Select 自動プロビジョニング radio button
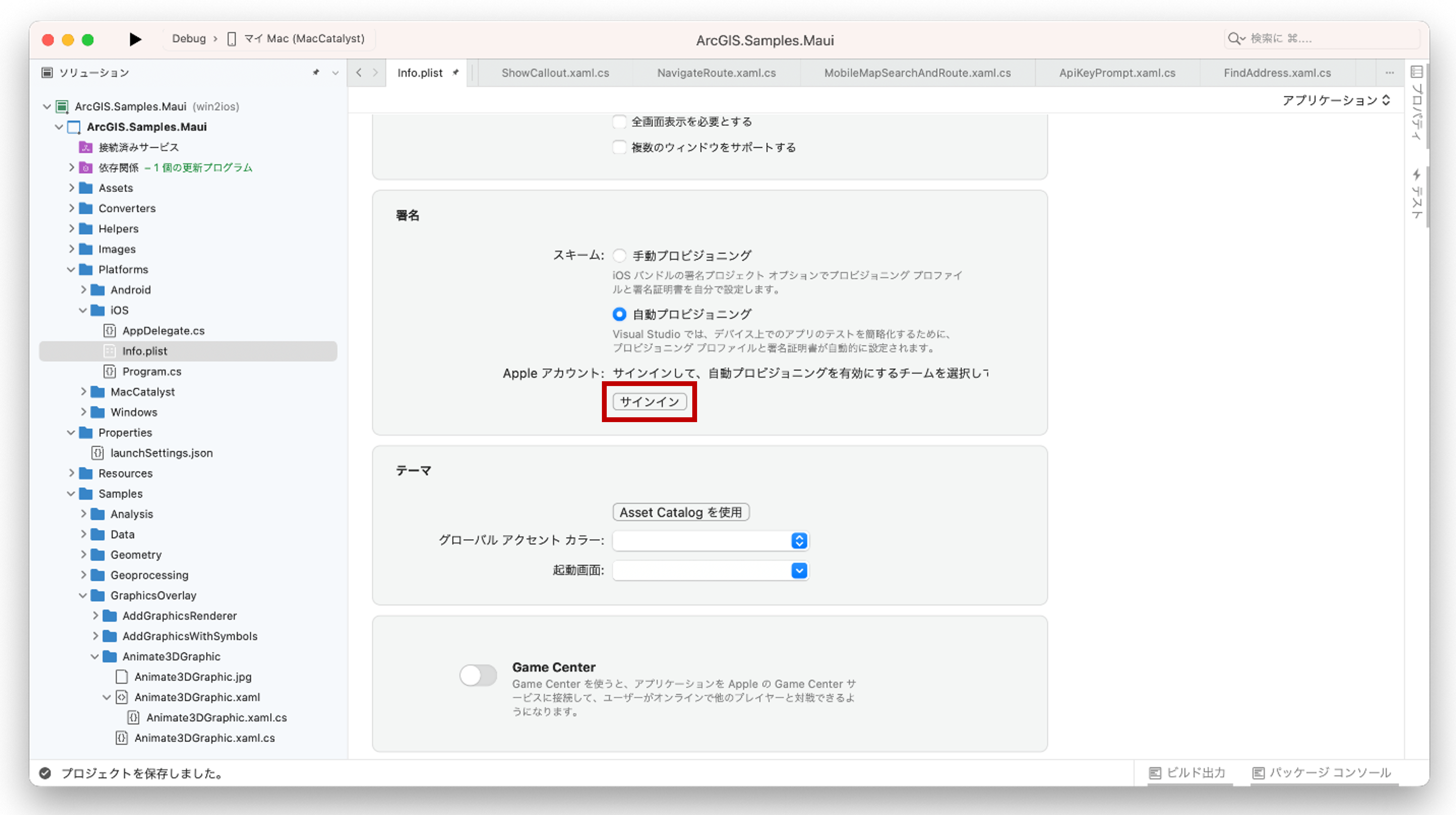Viewport: 1456px width, 815px height. [x=619, y=314]
